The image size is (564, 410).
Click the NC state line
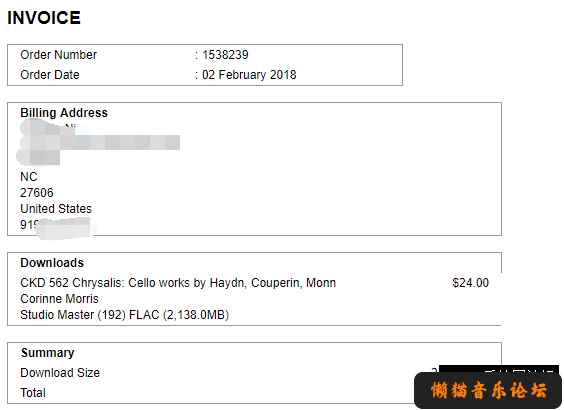click(29, 177)
